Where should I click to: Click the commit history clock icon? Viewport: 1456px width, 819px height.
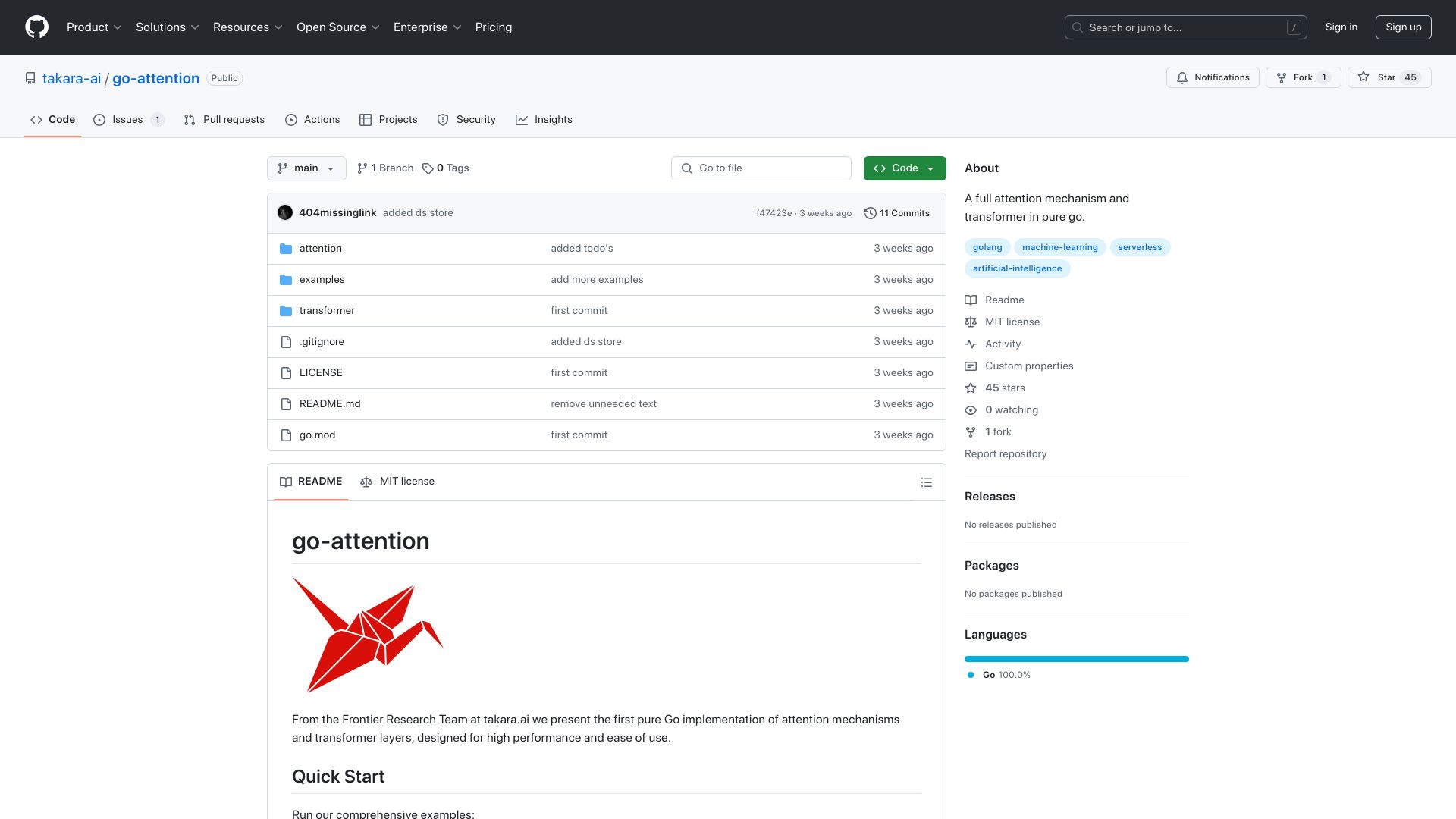coord(871,213)
